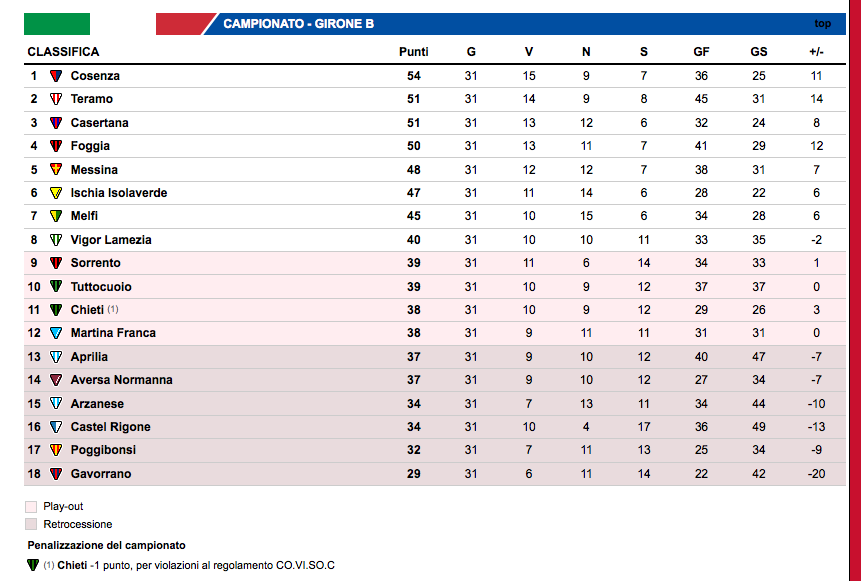This screenshot has width=861, height=581.
Task: Click the Teramo team crest icon
Action: (56, 99)
